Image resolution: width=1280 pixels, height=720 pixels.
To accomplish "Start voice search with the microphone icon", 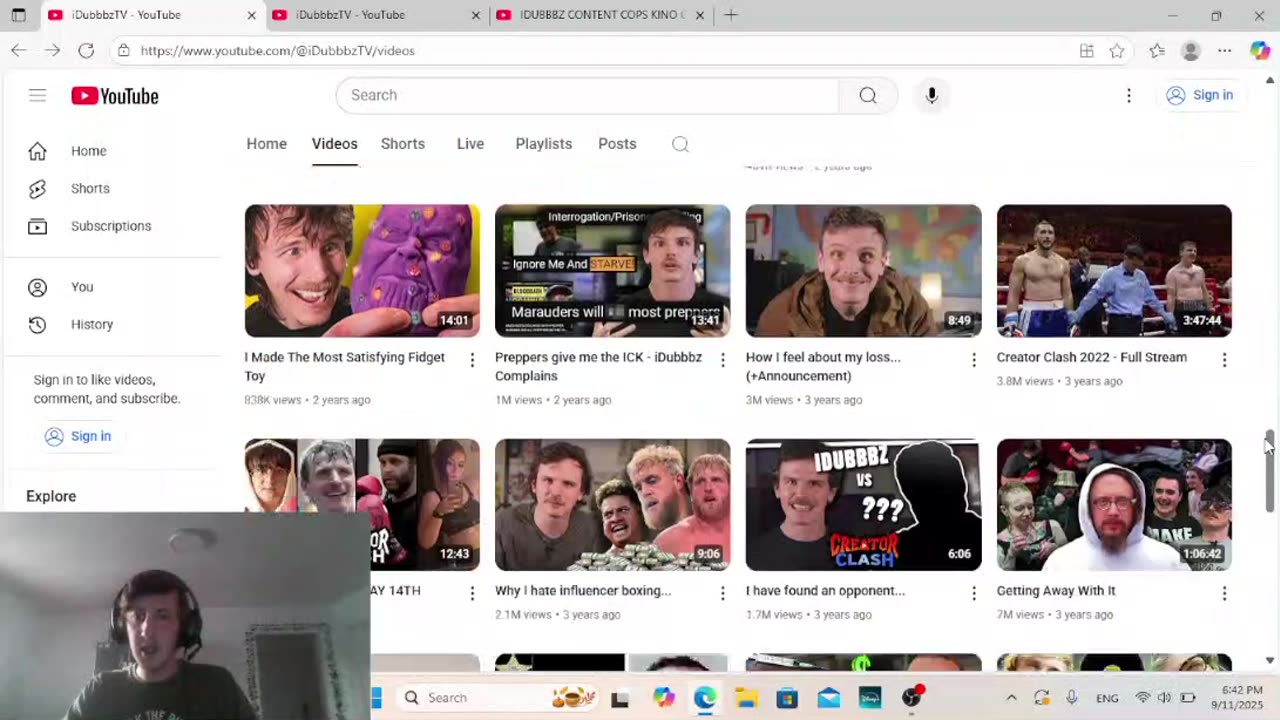I will point(931,95).
